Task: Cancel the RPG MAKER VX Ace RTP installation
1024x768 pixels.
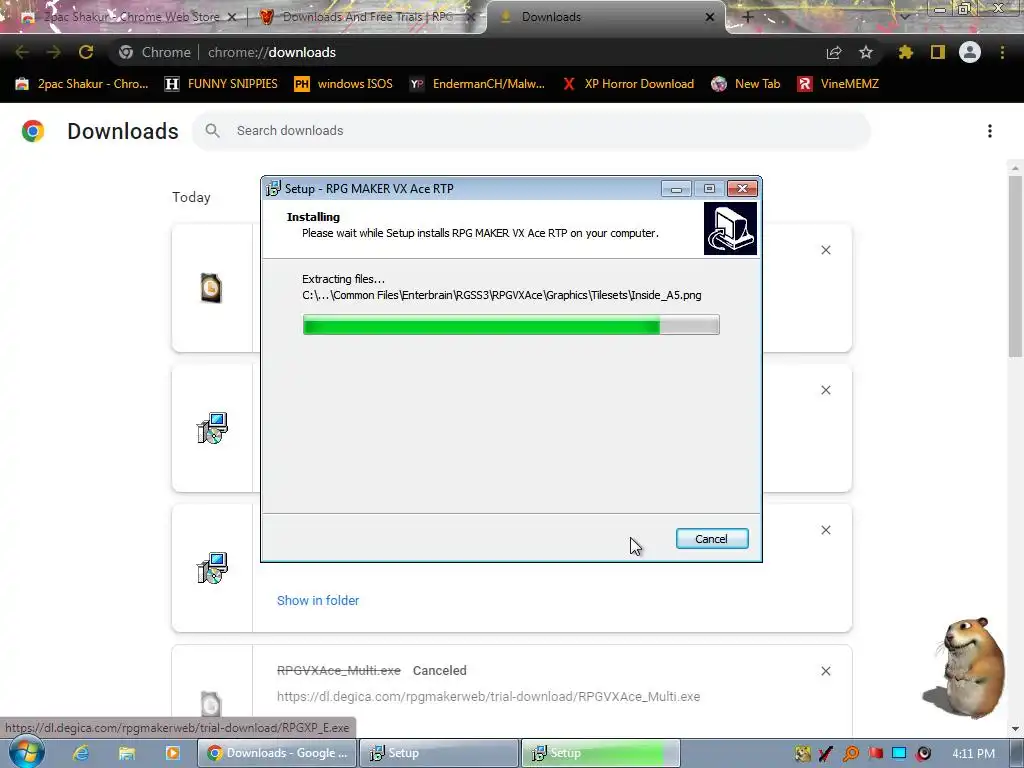Action: click(x=712, y=539)
